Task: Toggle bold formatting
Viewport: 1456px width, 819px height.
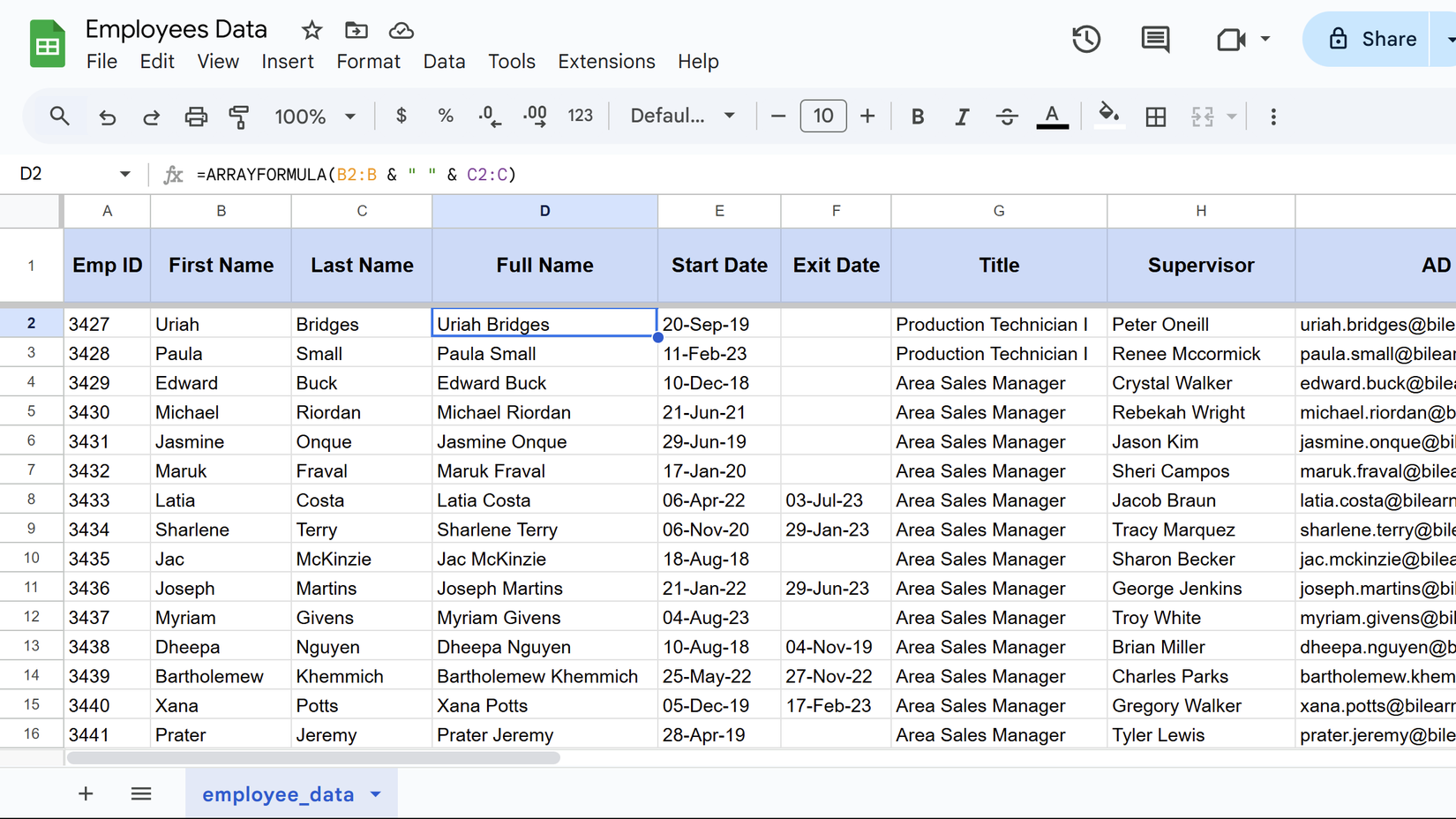Action: tap(918, 116)
